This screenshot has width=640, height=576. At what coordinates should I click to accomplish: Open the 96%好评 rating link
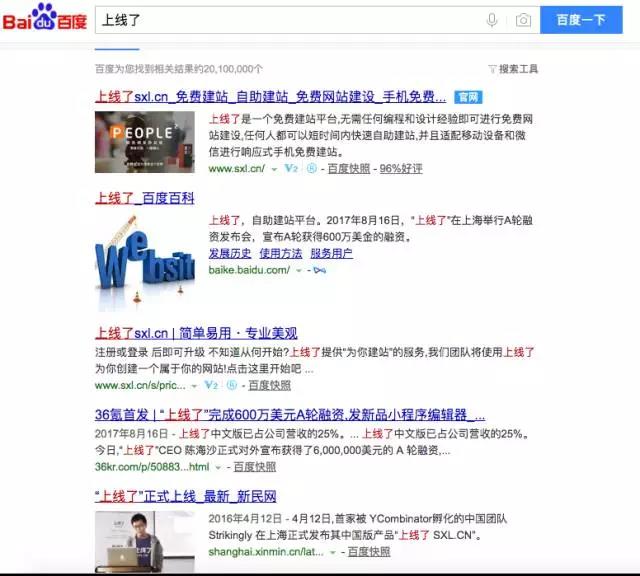pos(401,168)
